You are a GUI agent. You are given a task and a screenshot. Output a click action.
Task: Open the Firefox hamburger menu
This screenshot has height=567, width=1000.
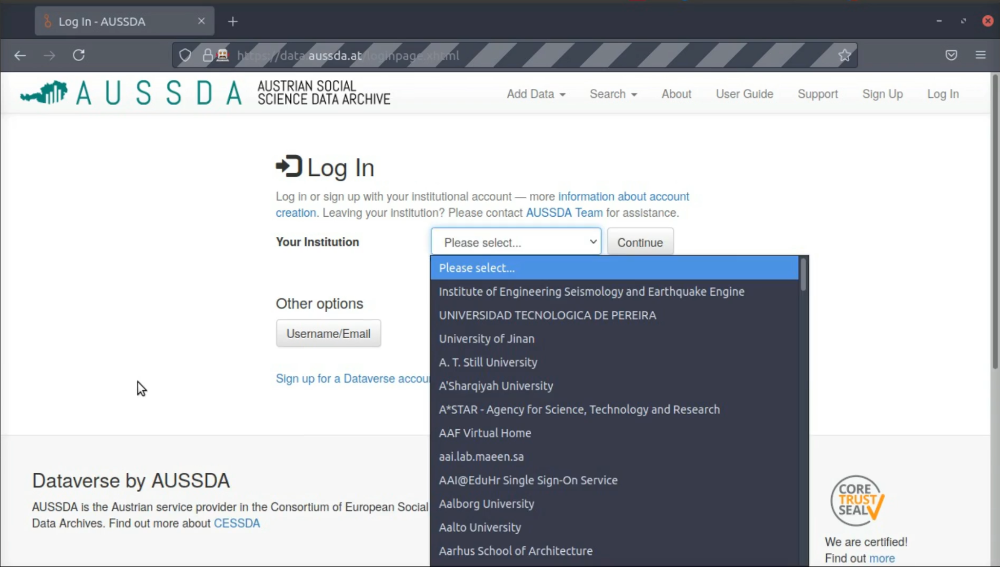[981, 55]
